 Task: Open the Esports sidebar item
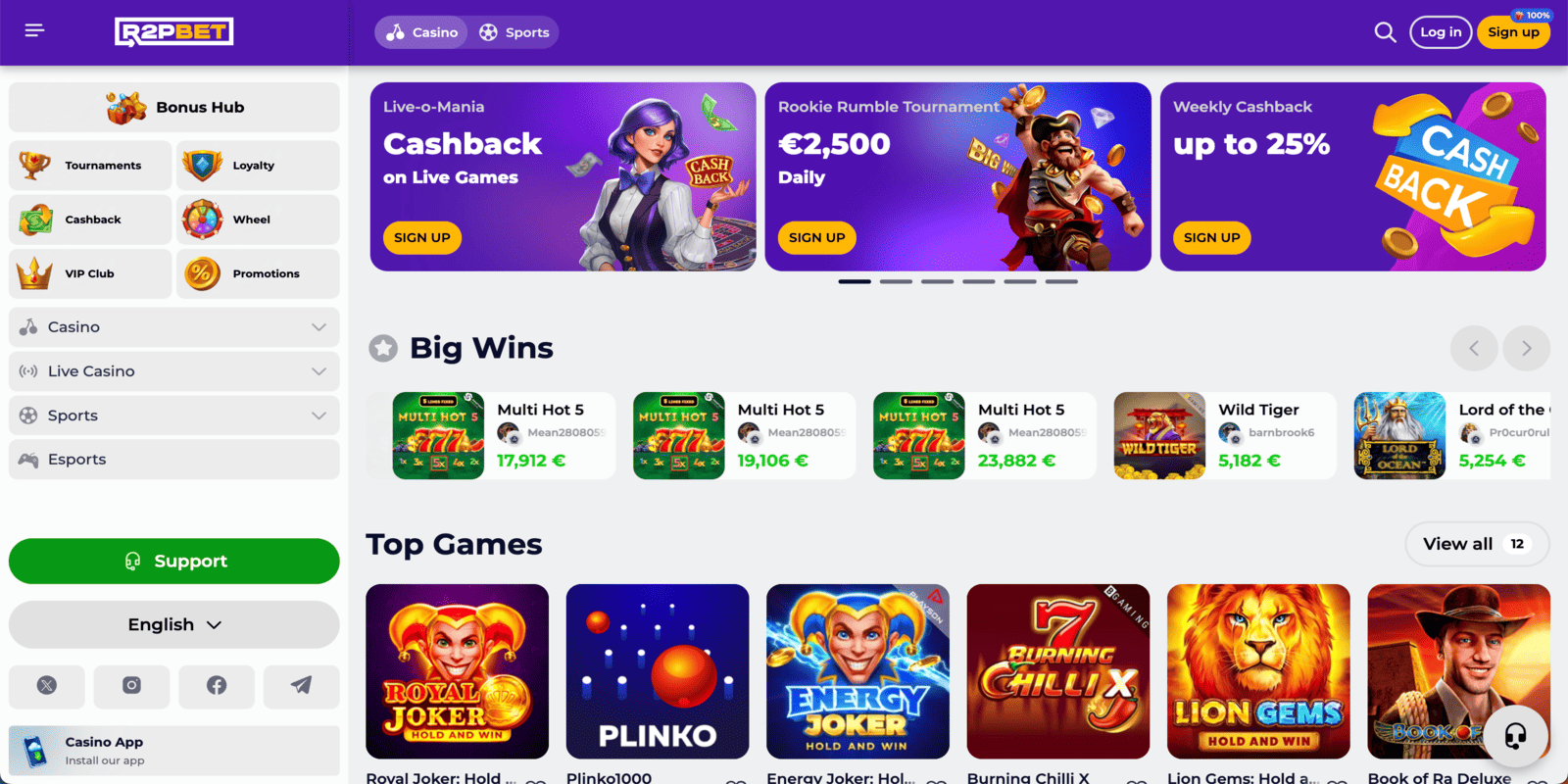pos(174,460)
